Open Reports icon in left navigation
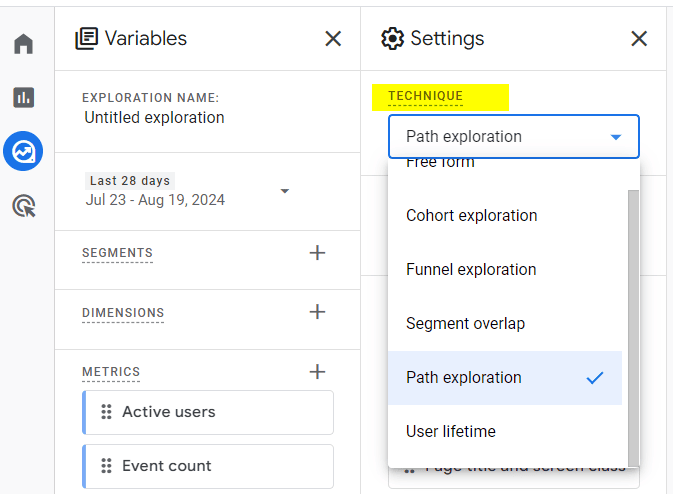Screen dimensions: 673x494 (23, 97)
